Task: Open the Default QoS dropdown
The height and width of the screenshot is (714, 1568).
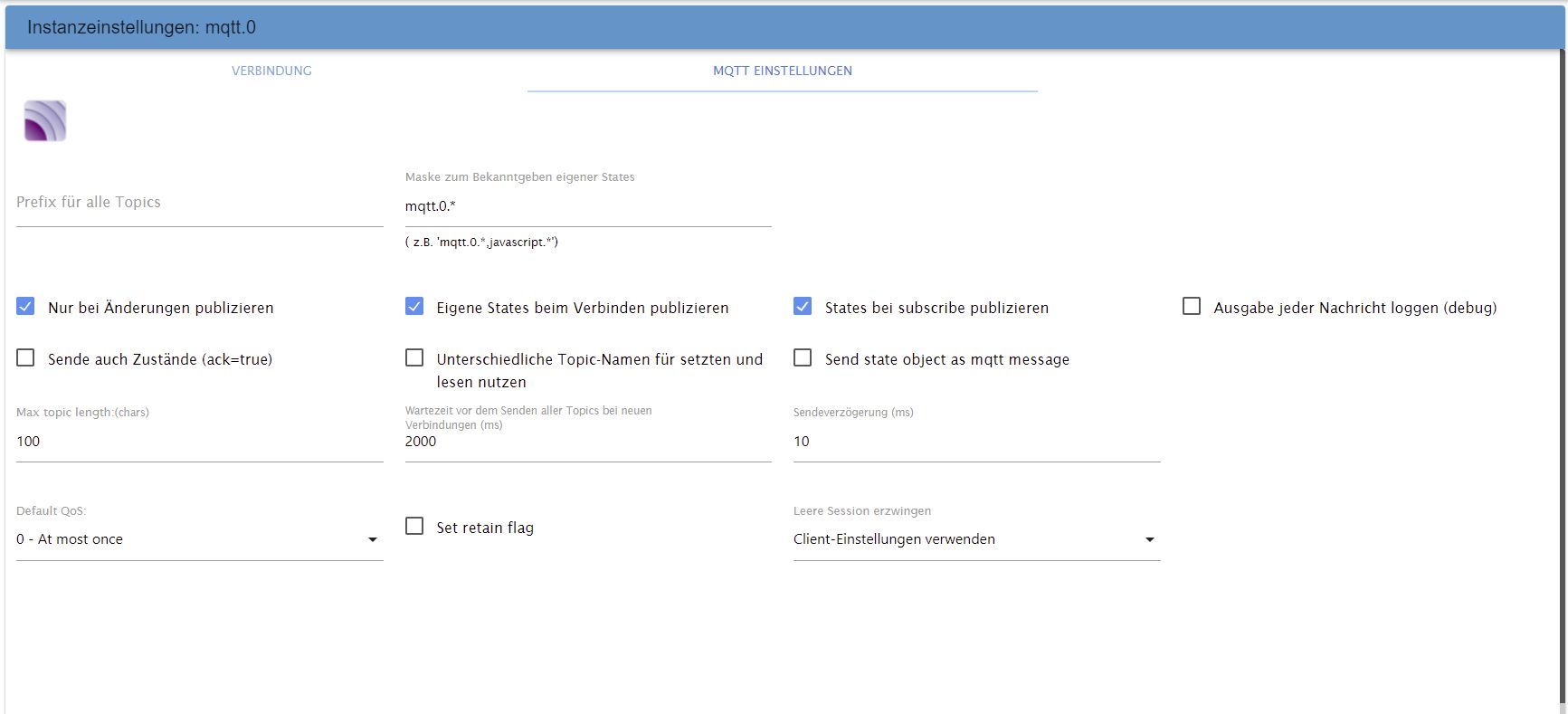Action: click(200, 539)
